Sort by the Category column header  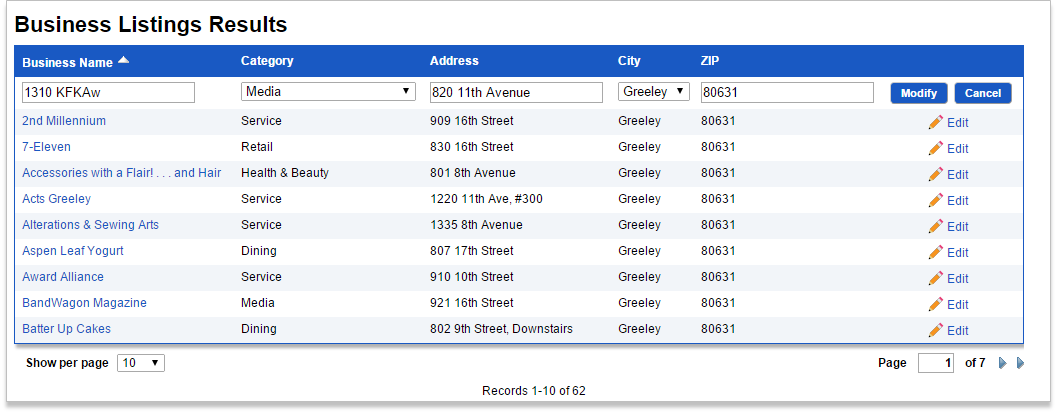pyautogui.click(x=267, y=61)
